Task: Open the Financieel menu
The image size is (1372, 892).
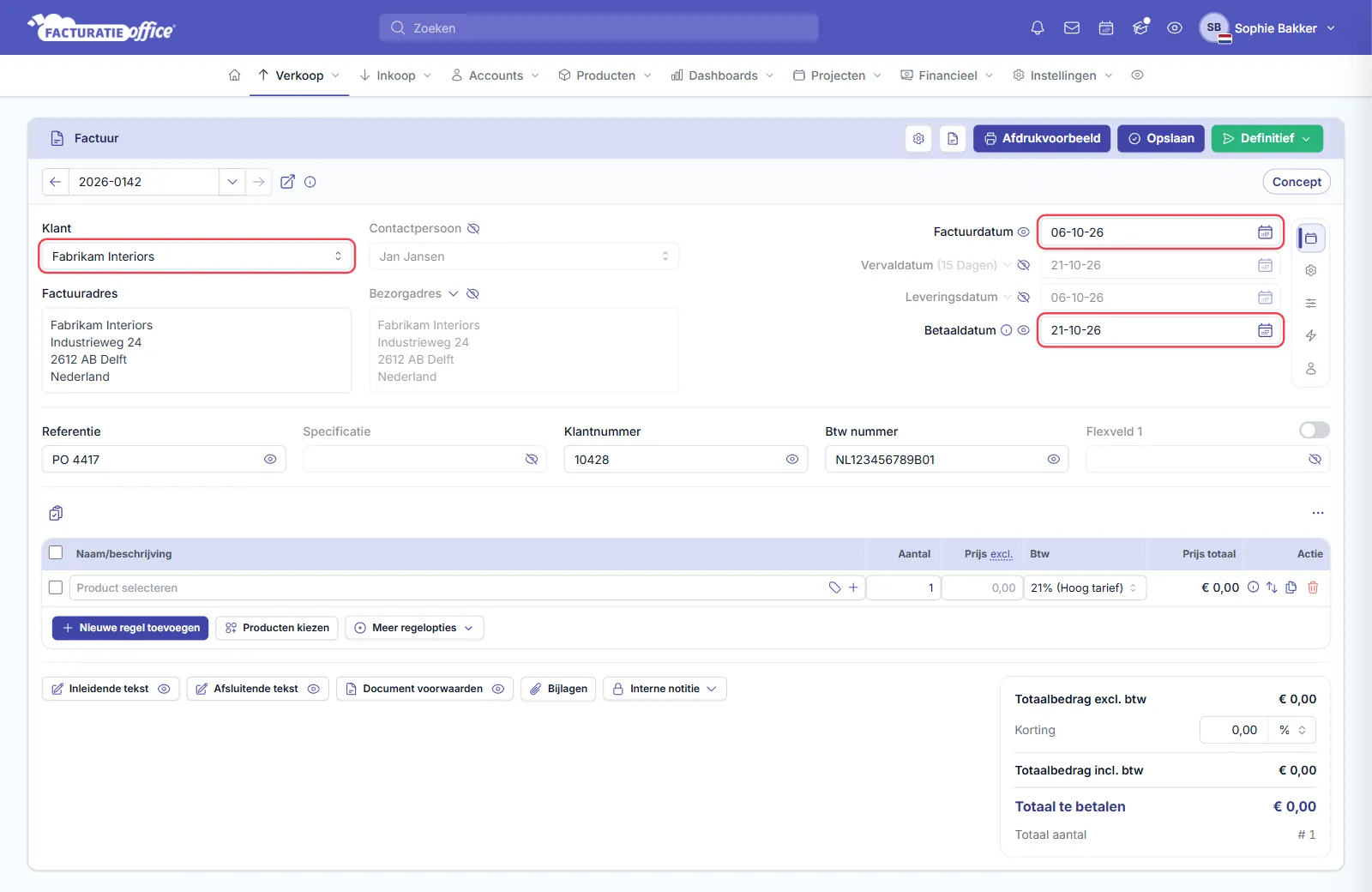Action: click(x=947, y=75)
